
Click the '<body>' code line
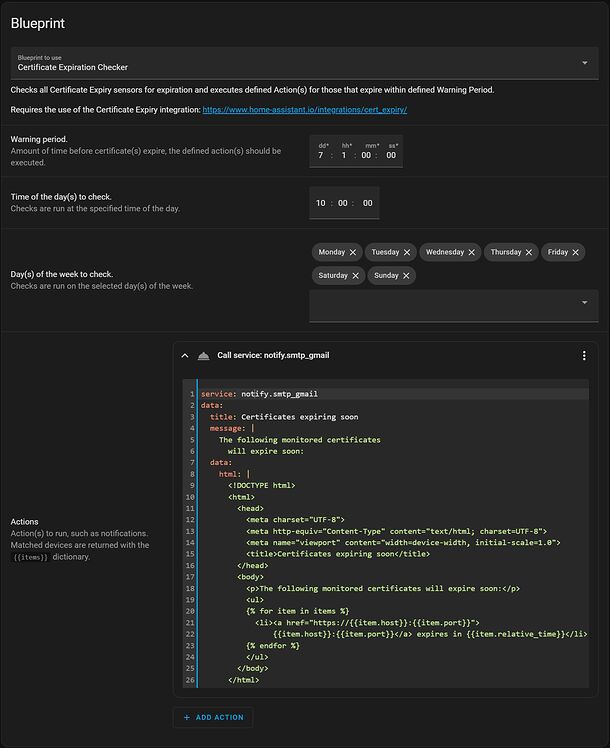[x=250, y=577]
